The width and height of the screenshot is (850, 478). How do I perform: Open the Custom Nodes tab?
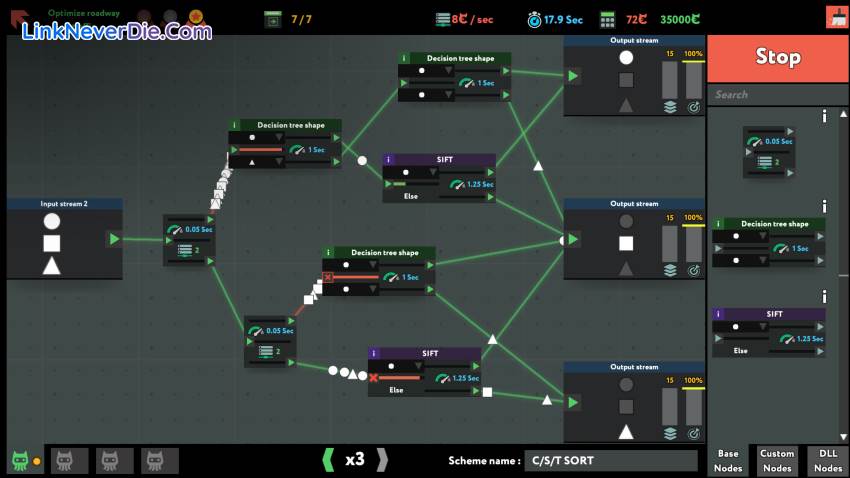777,460
